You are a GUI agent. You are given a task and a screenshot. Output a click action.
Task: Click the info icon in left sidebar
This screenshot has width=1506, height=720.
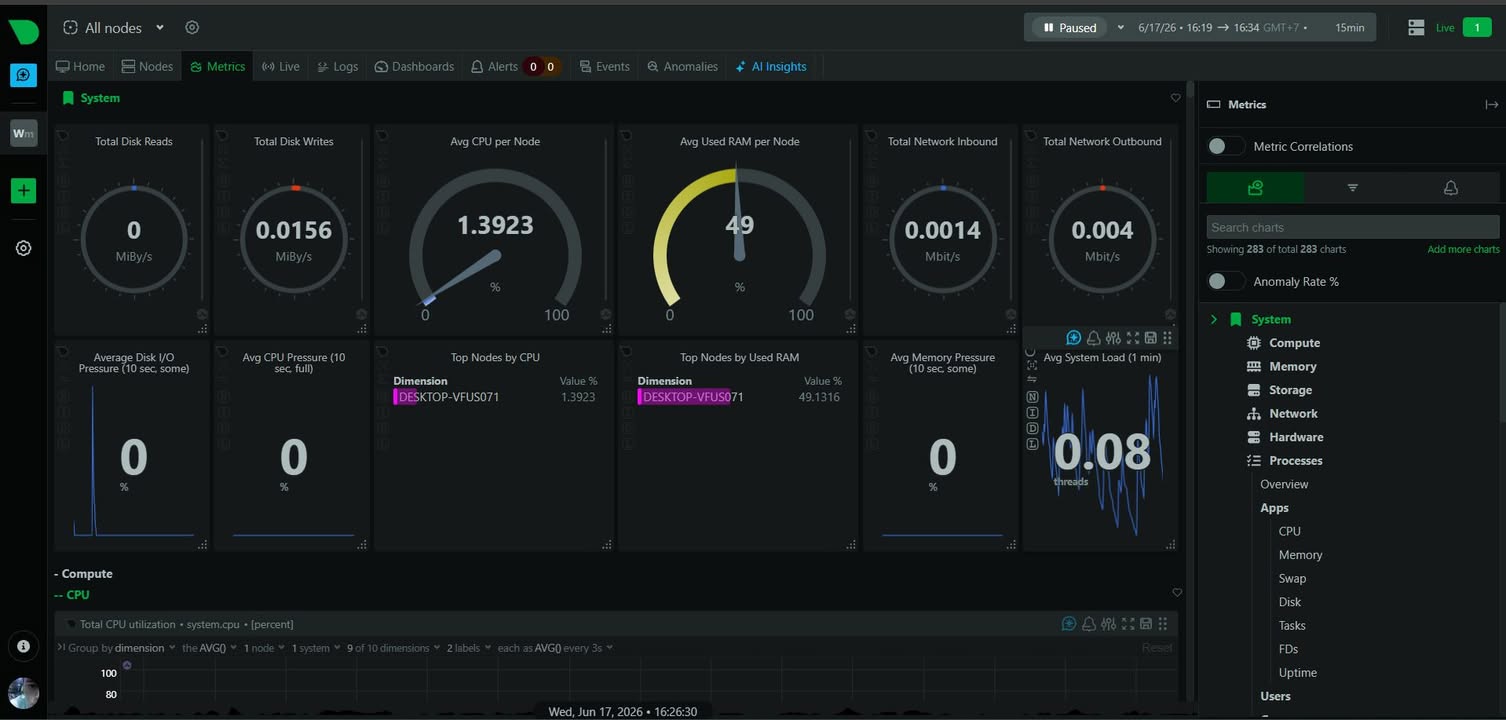23,646
